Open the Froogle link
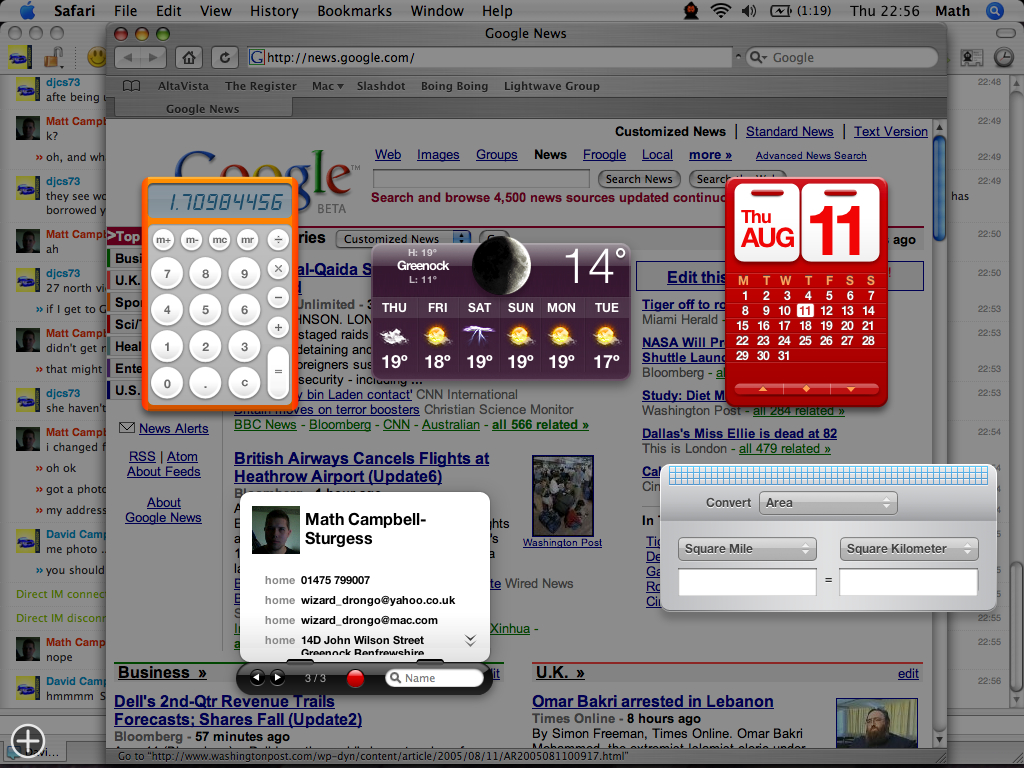This screenshot has width=1024, height=768. pyautogui.click(x=604, y=155)
